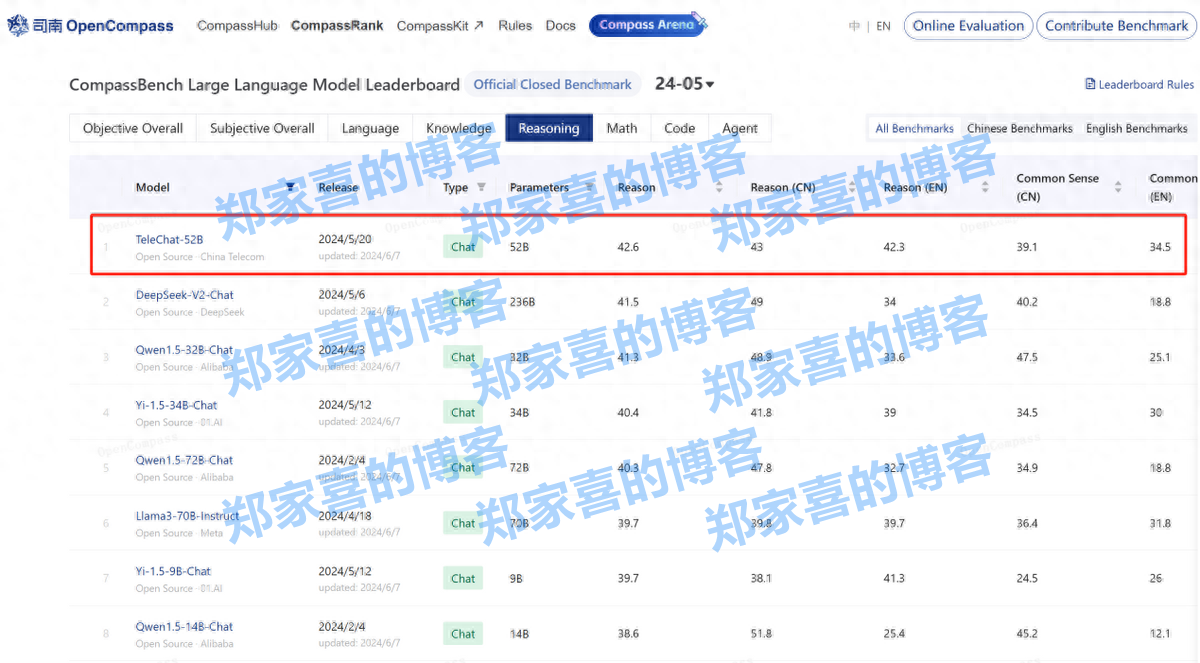Image resolution: width=1200 pixels, height=663 pixels.
Task: Switch to the Math tab
Action: (622, 128)
